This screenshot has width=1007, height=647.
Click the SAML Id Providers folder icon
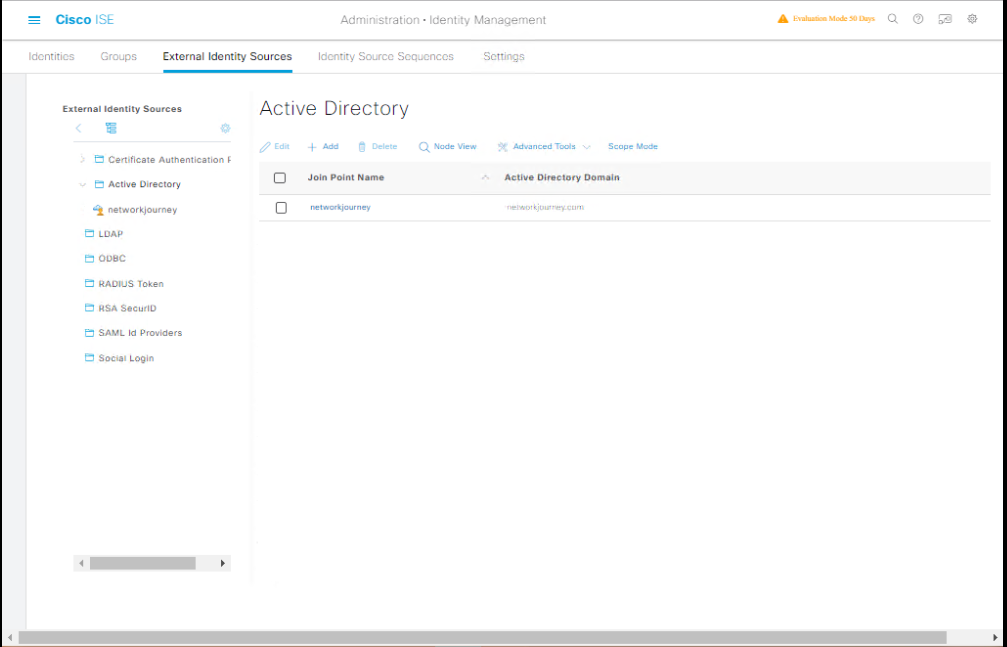(x=89, y=333)
